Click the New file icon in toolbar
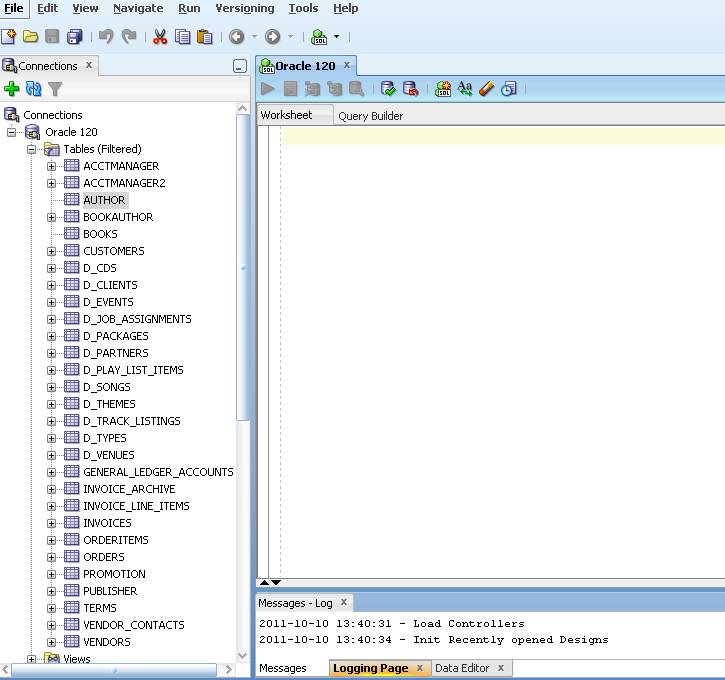The image size is (725, 680). point(9,37)
